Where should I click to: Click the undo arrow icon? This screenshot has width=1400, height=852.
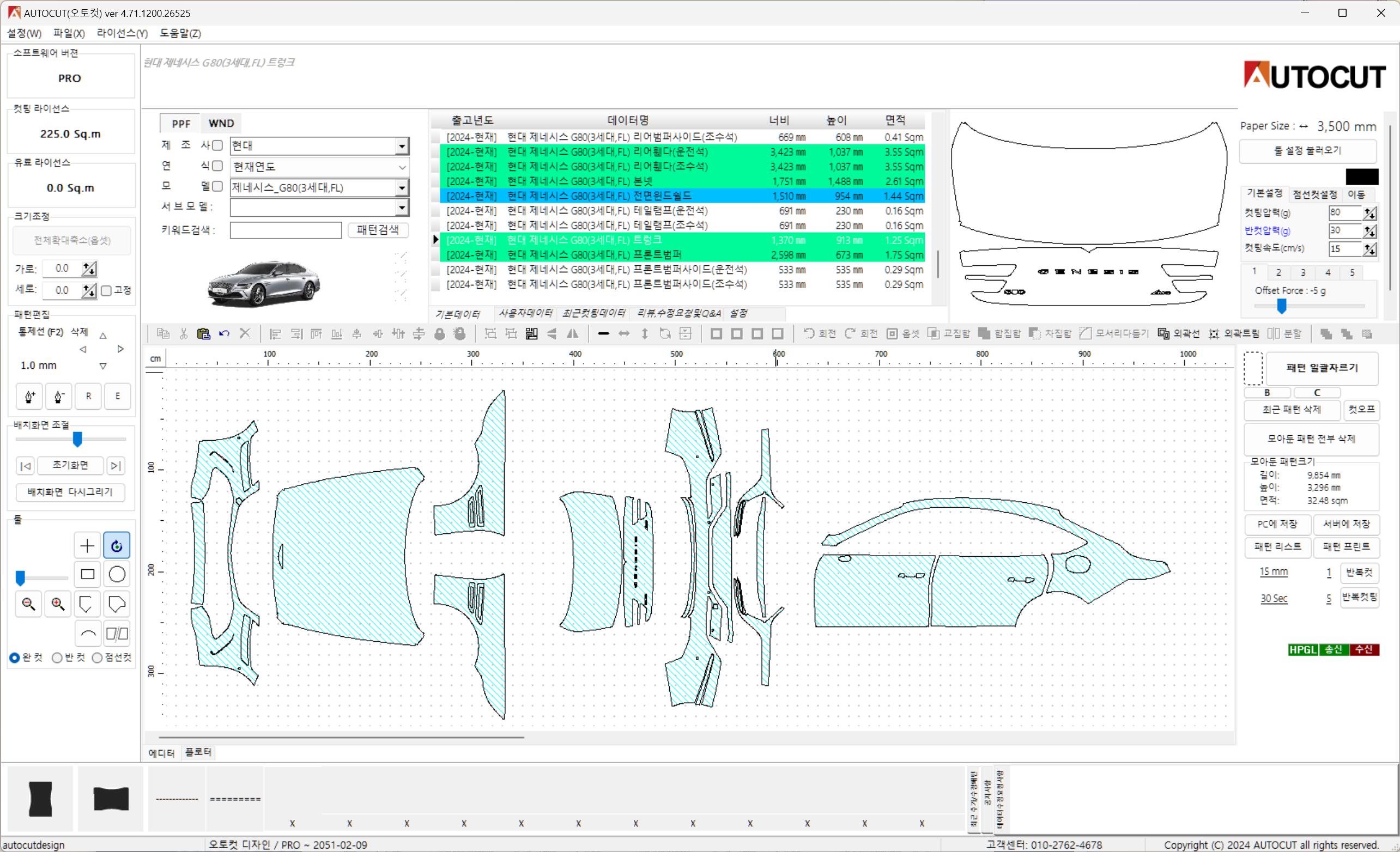(225, 333)
